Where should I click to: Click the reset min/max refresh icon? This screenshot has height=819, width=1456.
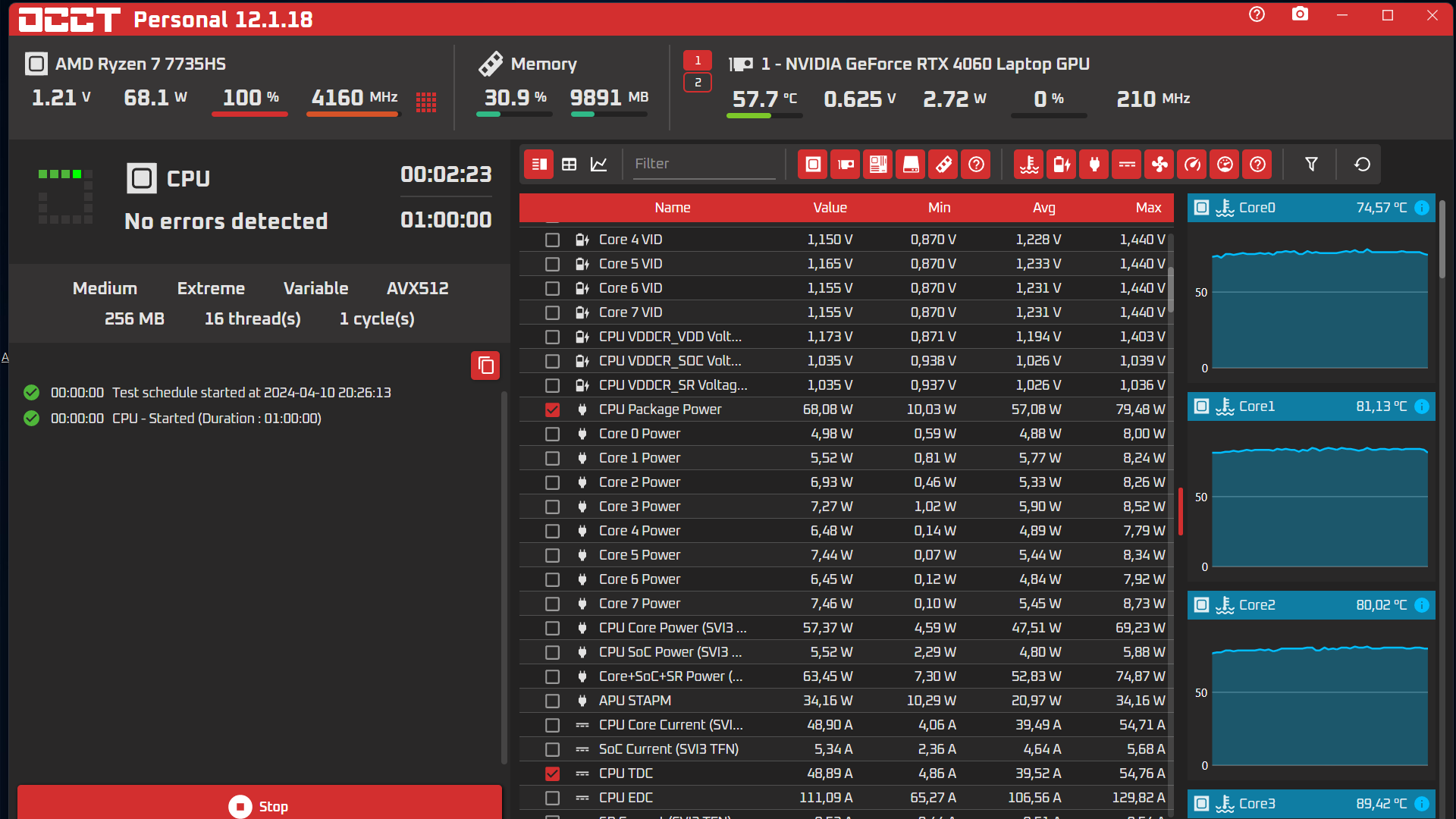click(x=1362, y=165)
